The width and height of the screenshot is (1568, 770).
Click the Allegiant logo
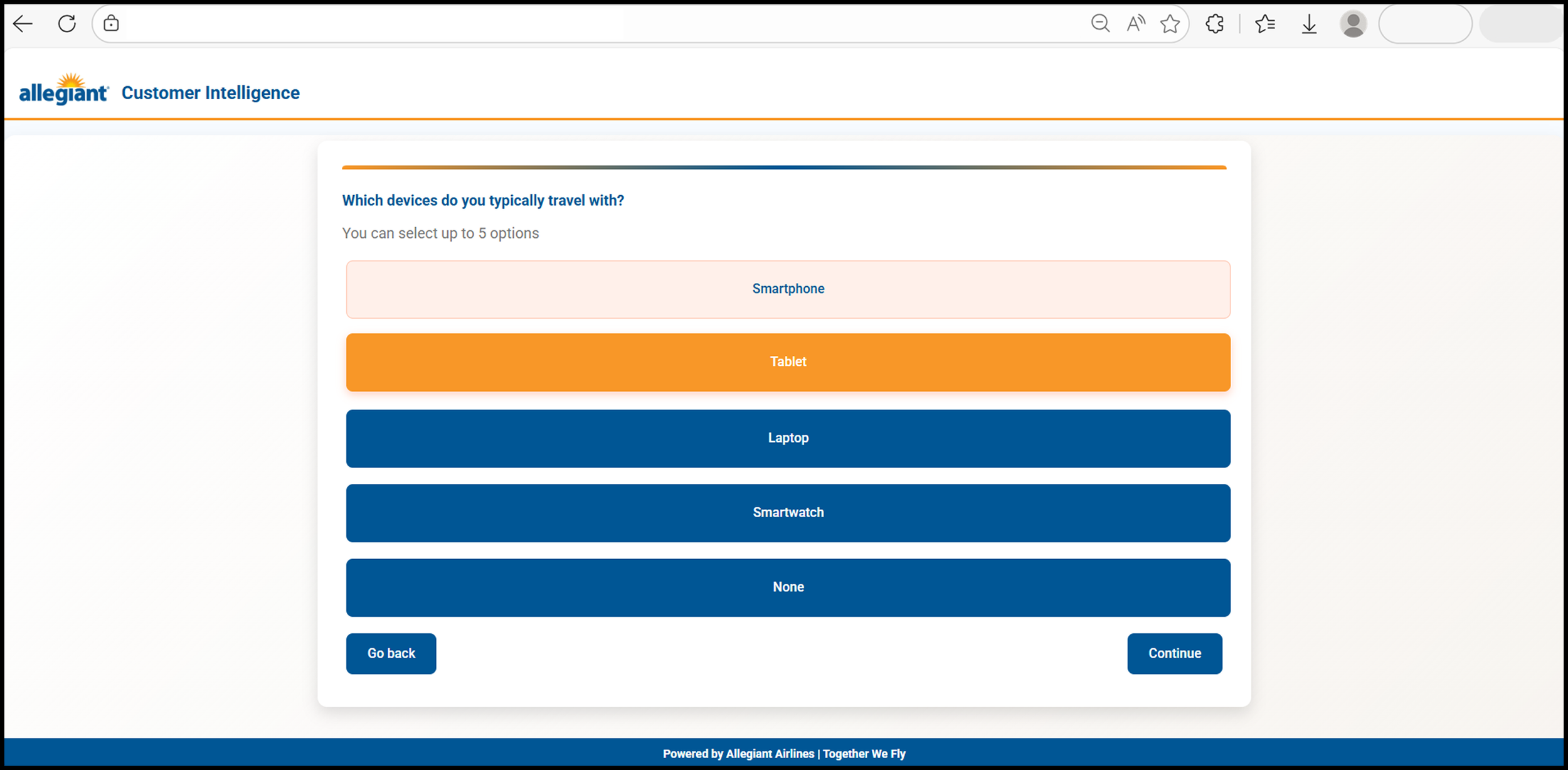click(64, 89)
